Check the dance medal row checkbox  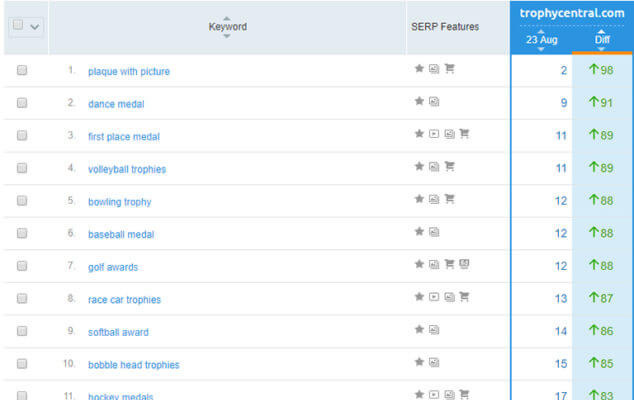tap(22, 103)
